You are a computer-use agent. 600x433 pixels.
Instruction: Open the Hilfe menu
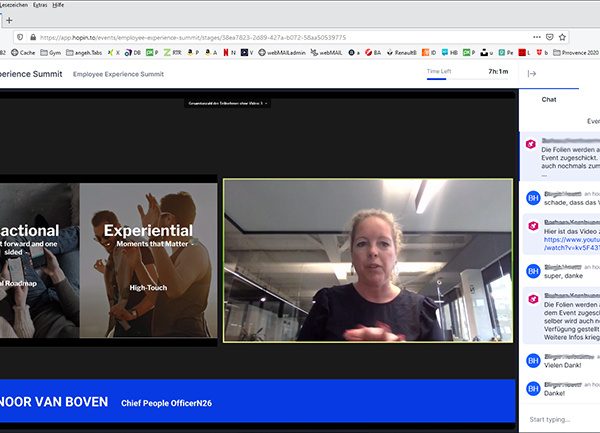(x=58, y=5)
